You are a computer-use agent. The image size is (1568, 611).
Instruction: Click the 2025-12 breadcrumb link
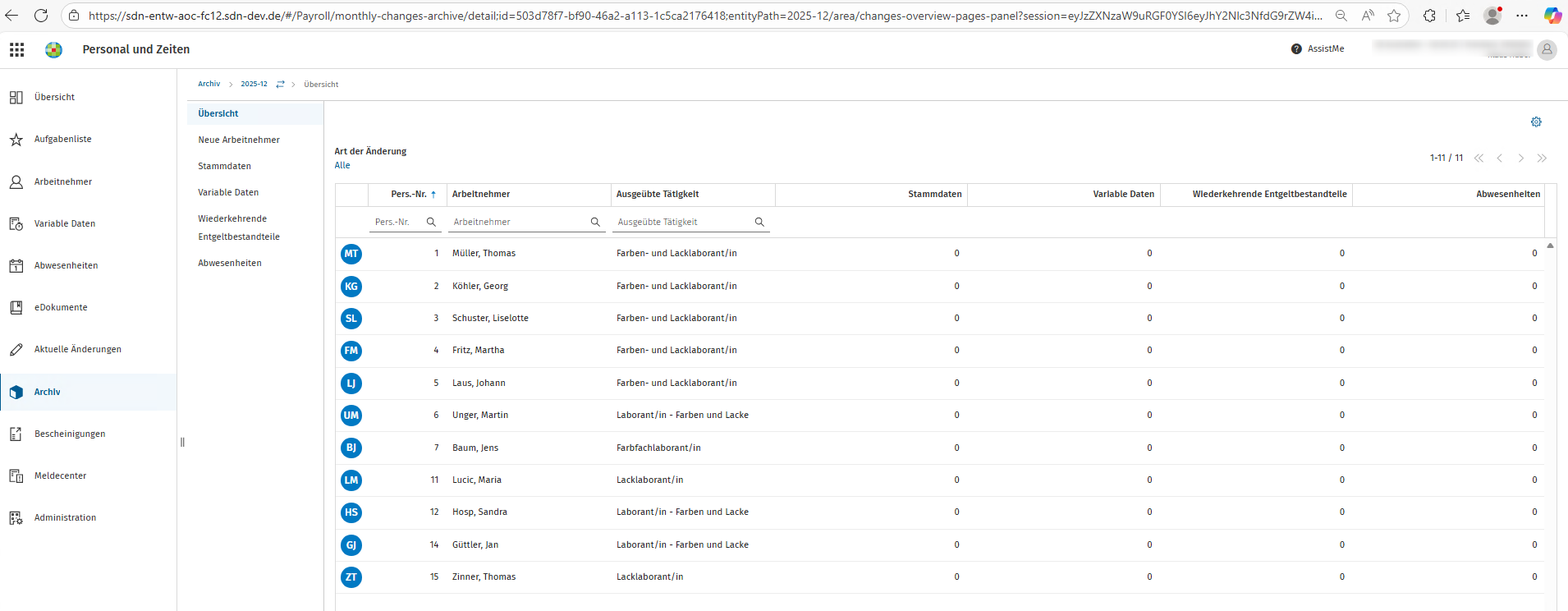coord(254,84)
